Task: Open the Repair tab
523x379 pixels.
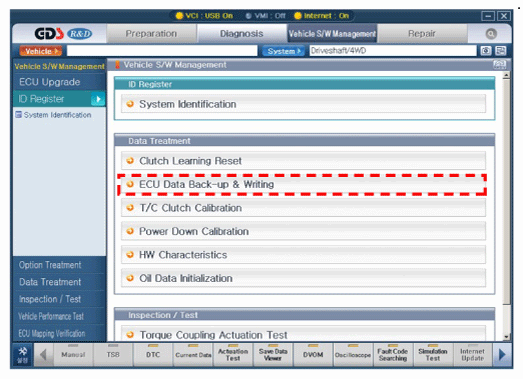Action: 422,34
